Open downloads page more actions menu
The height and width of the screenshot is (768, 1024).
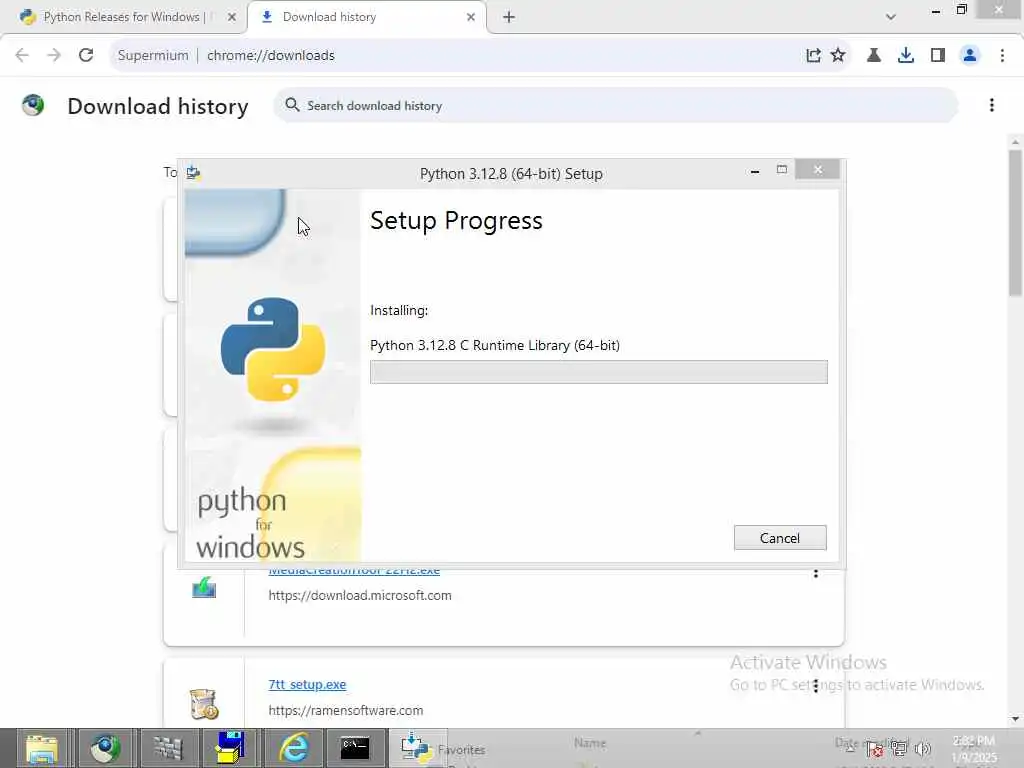click(991, 105)
